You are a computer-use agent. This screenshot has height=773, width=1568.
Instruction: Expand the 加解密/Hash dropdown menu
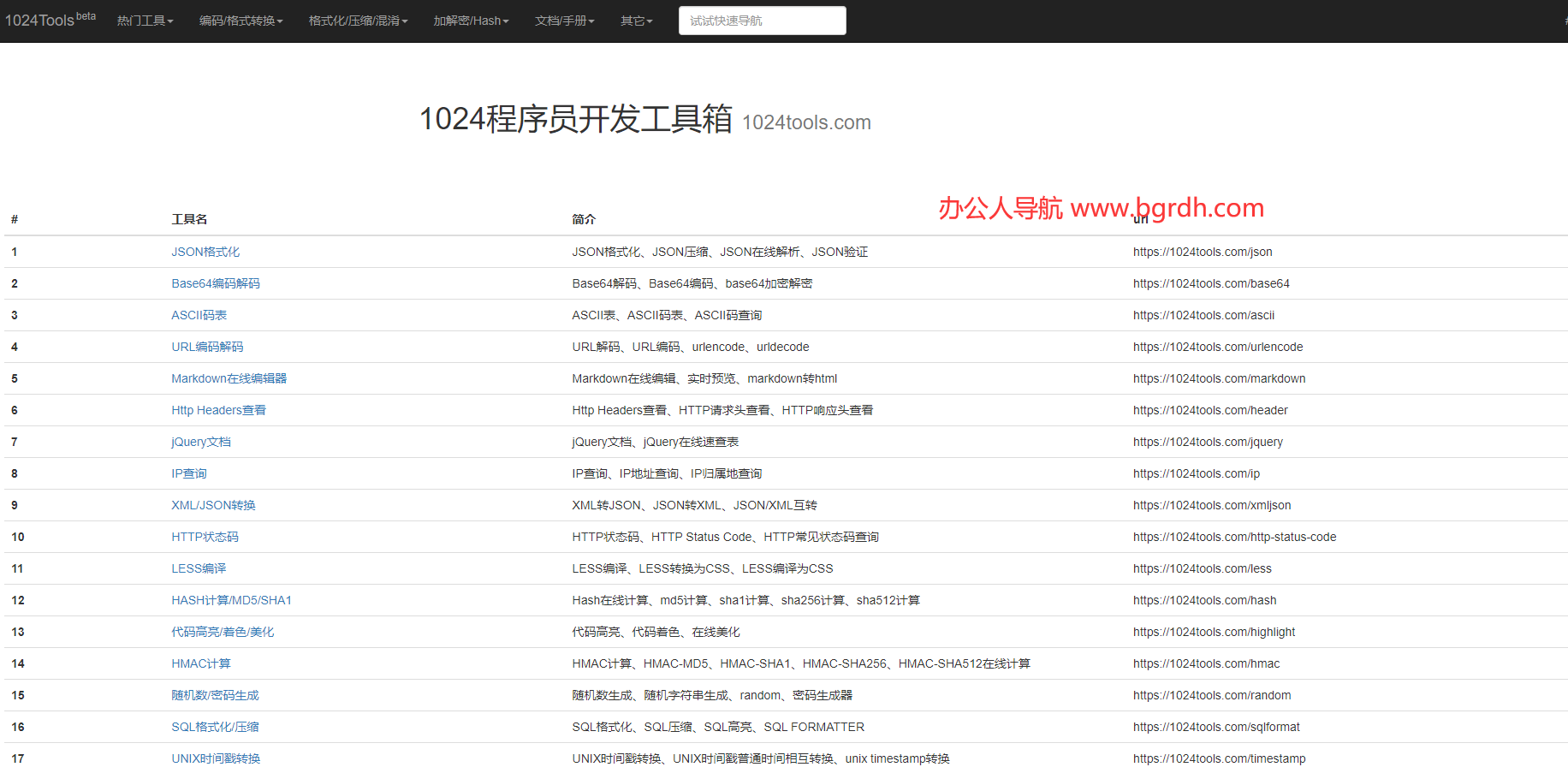[x=471, y=21]
